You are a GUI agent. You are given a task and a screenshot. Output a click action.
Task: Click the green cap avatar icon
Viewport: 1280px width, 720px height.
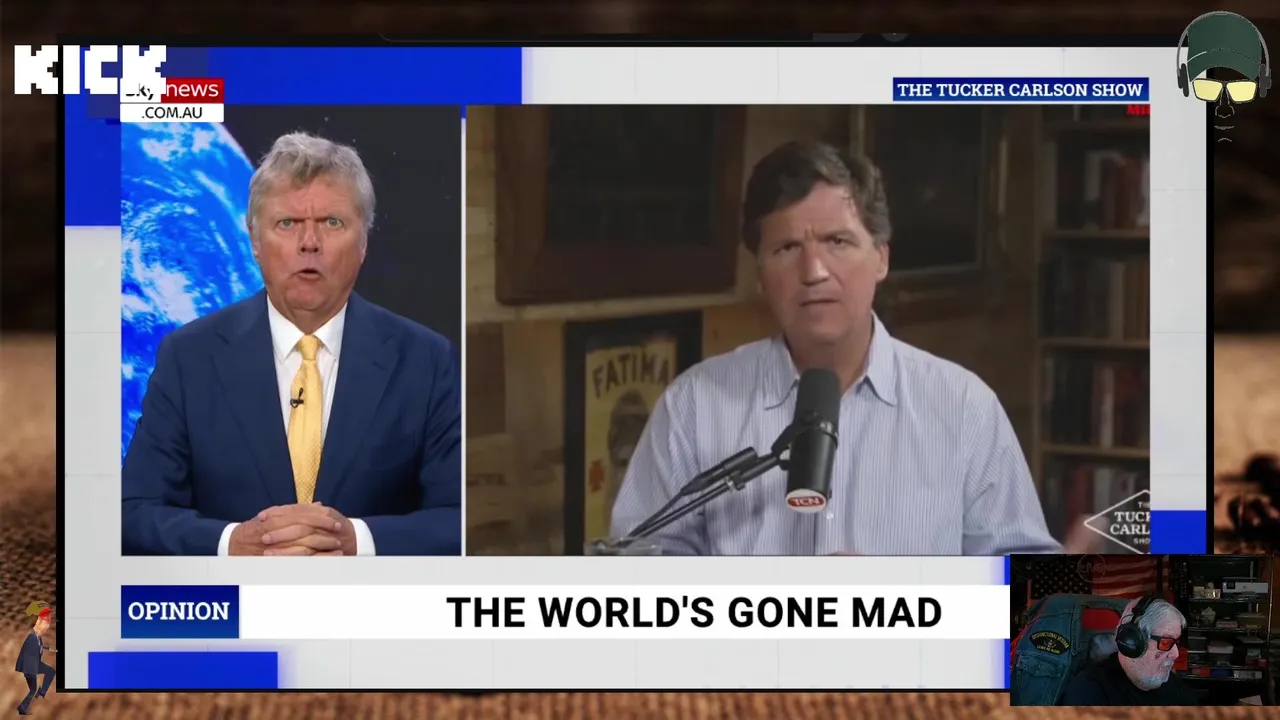click(x=1224, y=75)
